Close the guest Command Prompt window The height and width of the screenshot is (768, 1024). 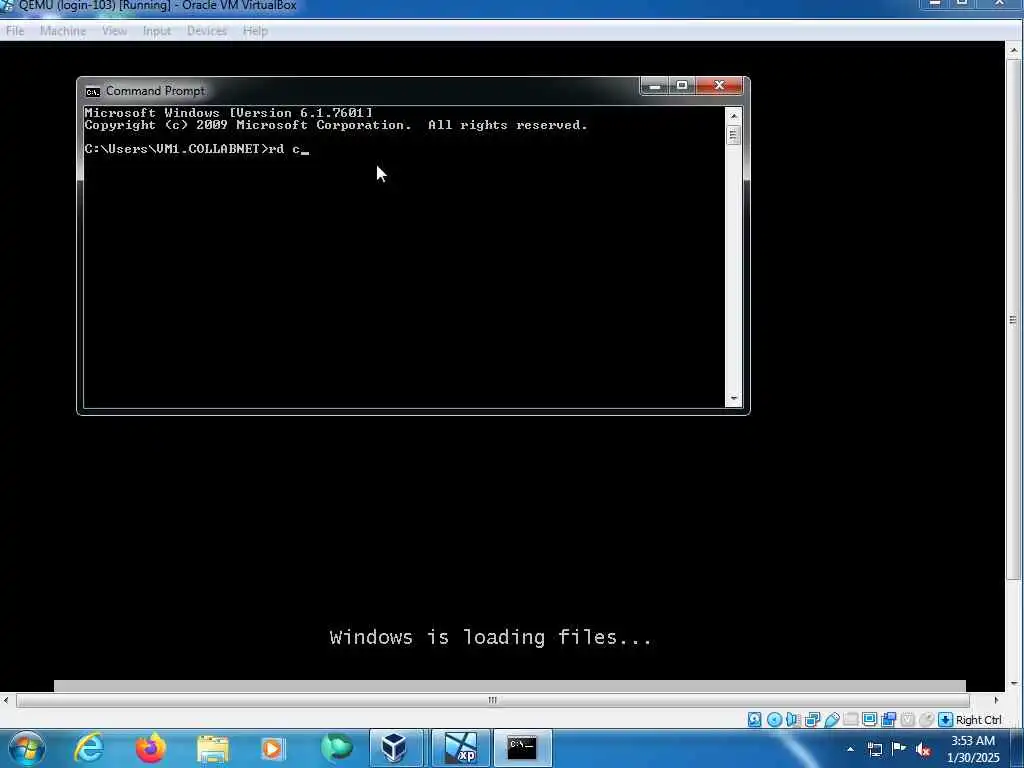tap(719, 86)
